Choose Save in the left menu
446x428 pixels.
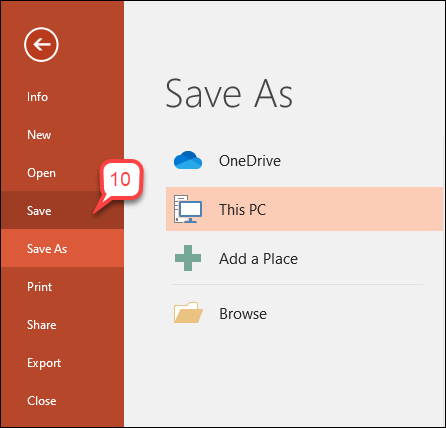(39, 211)
